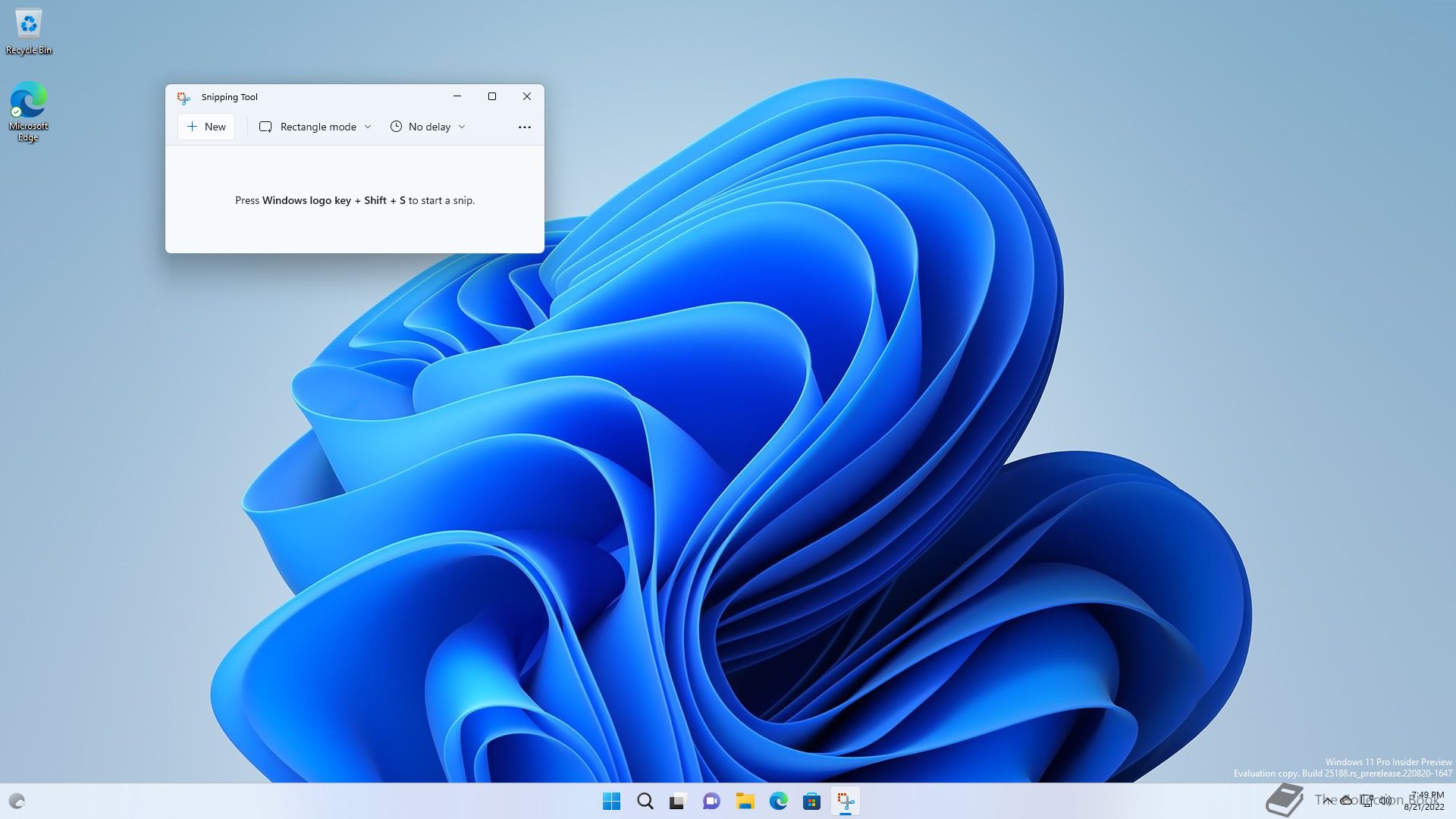Image resolution: width=1456 pixels, height=819 pixels.
Task: Open the network status tray icon
Action: [x=1367, y=801]
